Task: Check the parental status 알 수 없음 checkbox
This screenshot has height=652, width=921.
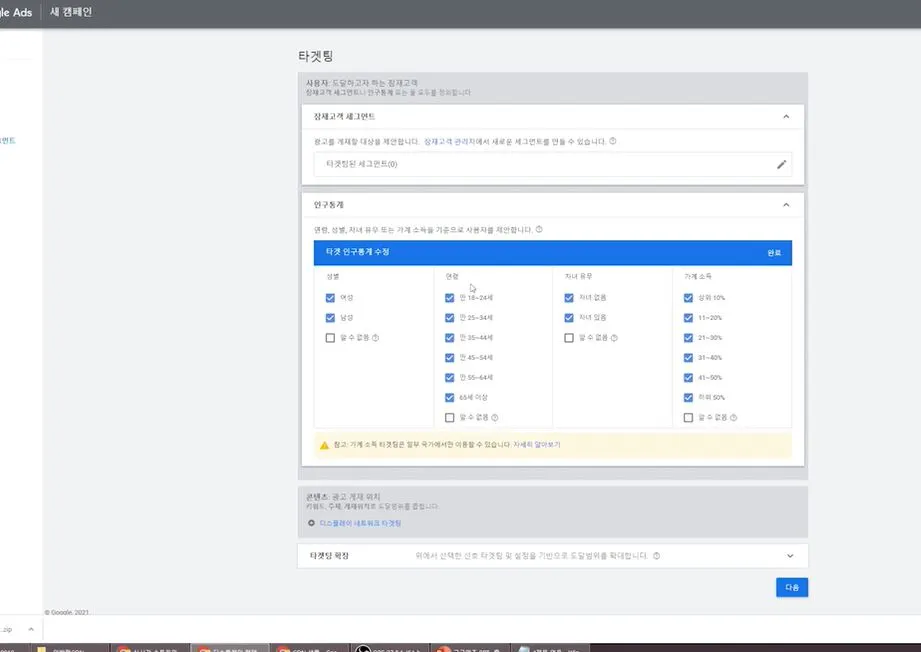Action: click(569, 338)
